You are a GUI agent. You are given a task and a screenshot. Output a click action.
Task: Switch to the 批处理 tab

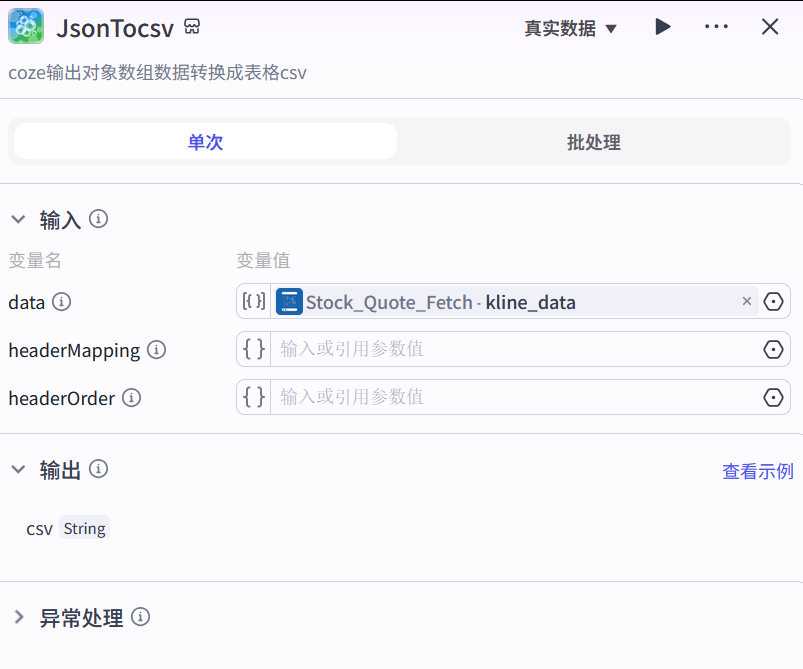[594, 141]
